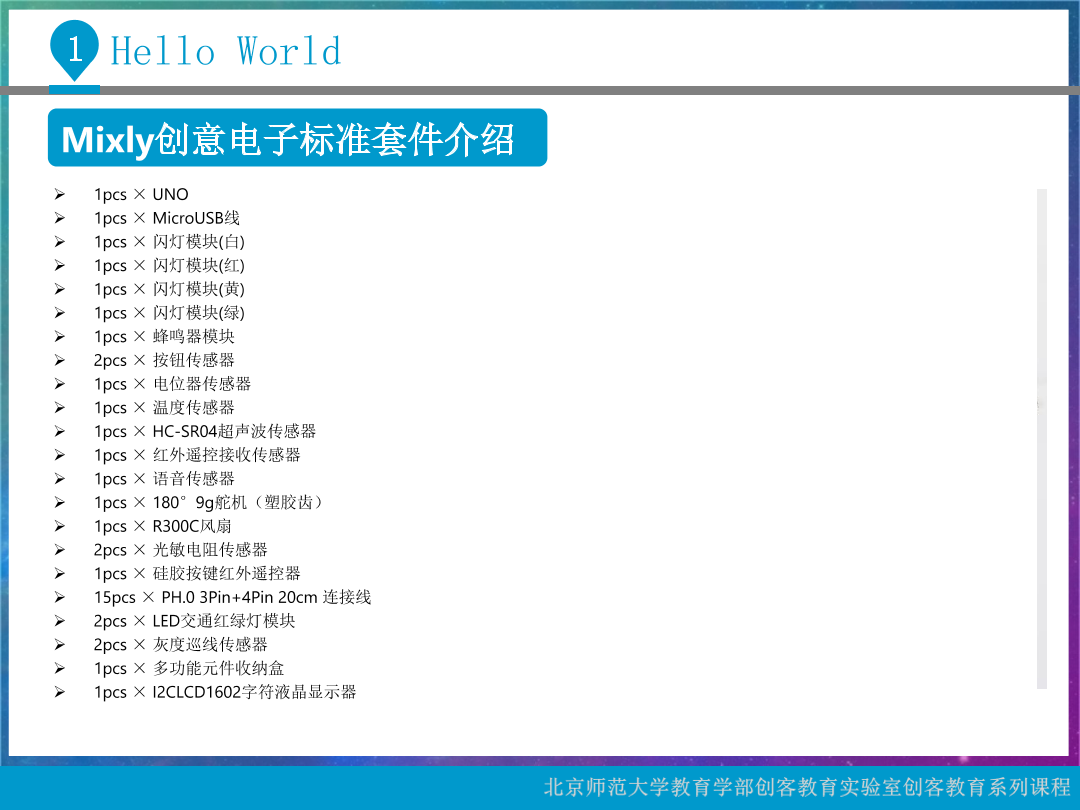Select the bullet arrow next to R300C风扇

59,526
